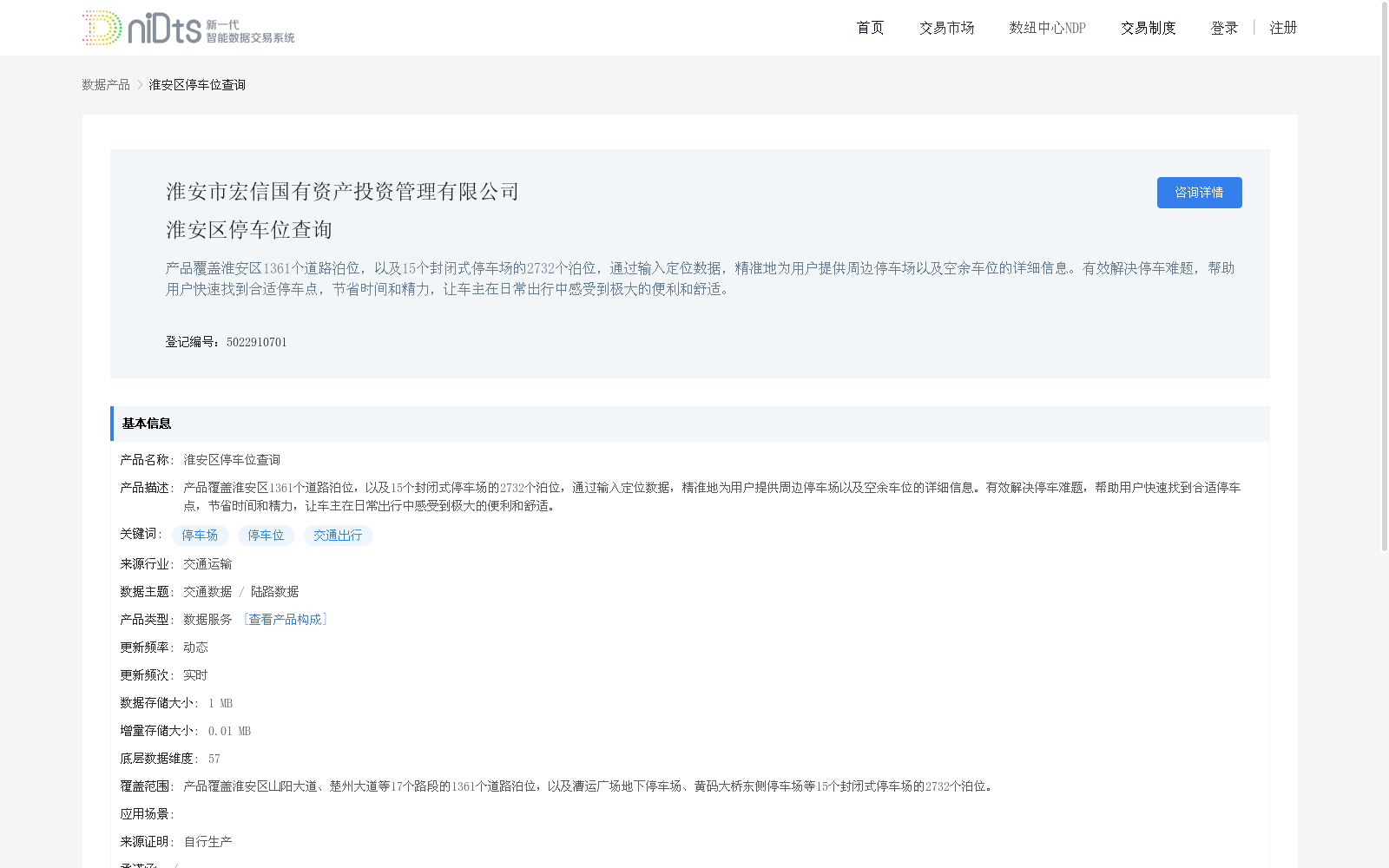Select the company name 淮安市宏信国有资产投资管理有限公司

(x=342, y=192)
